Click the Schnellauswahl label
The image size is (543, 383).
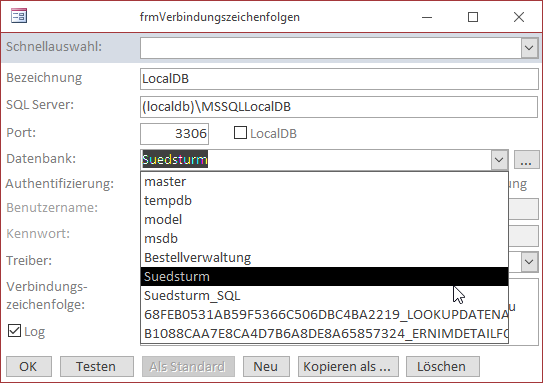click(54, 46)
